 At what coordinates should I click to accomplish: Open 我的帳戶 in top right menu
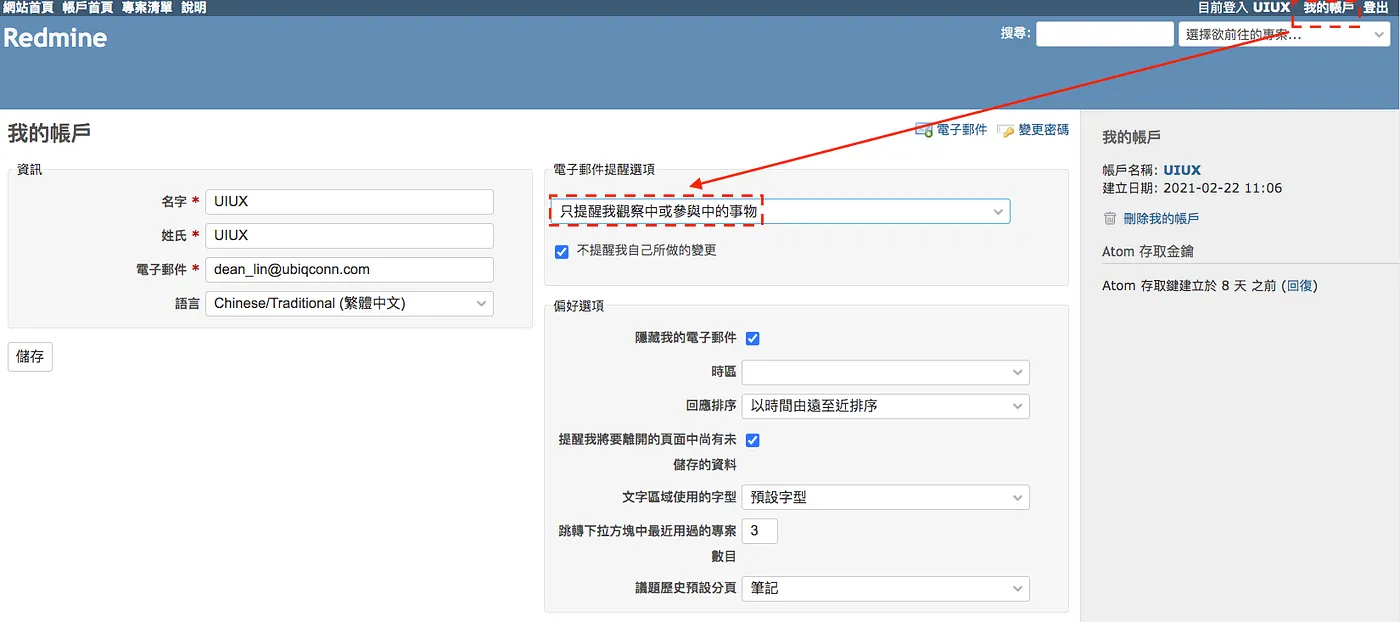pos(1329,8)
